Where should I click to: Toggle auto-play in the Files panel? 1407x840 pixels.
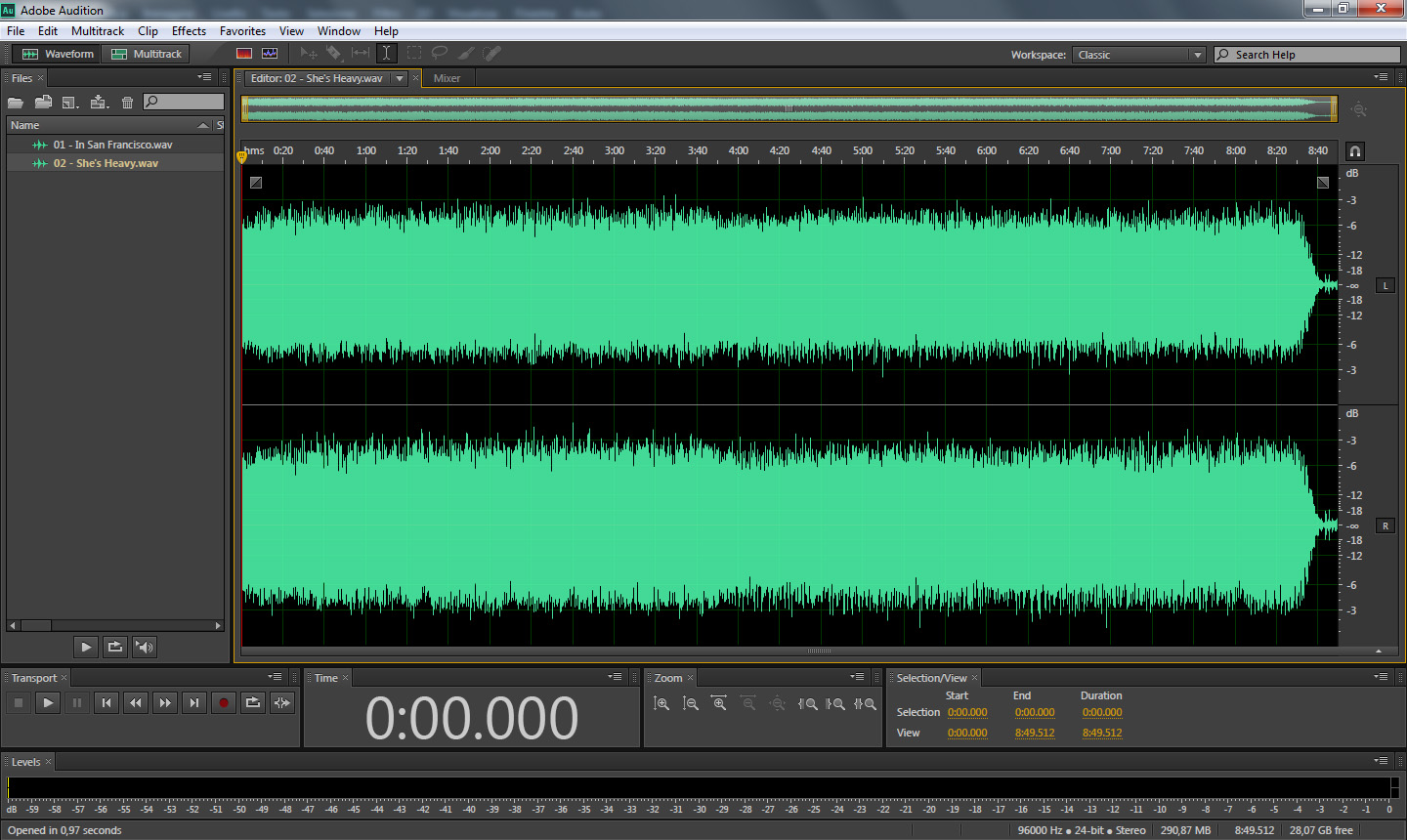pyautogui.click(x=145, y=647)
